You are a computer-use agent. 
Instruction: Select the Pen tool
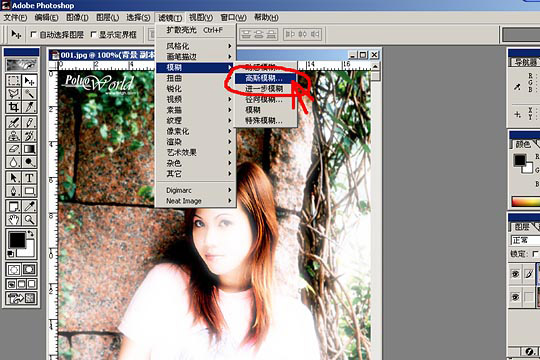14,191
